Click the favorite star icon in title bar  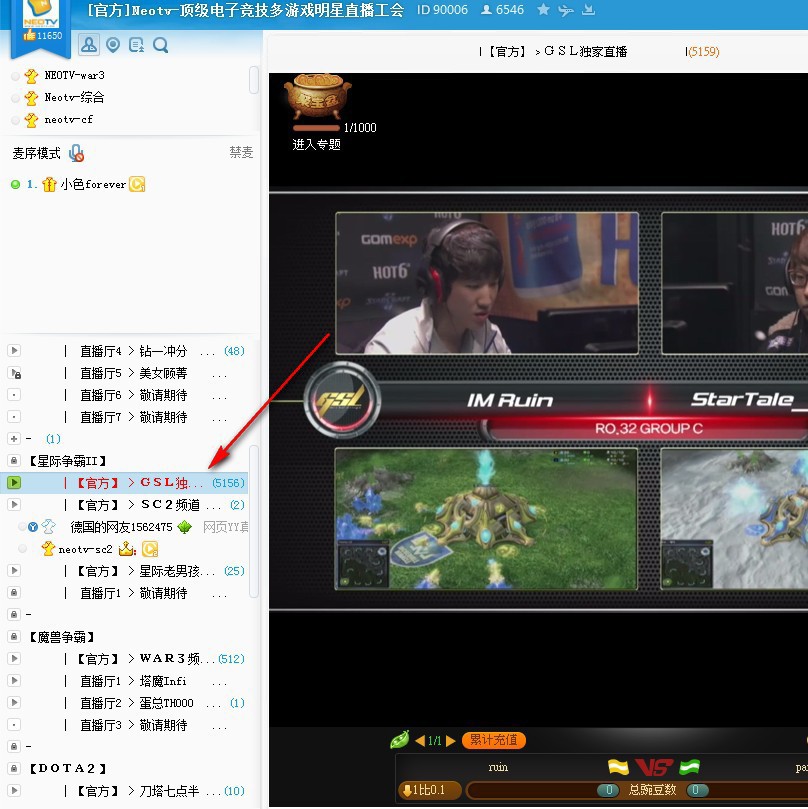(543, 9)
